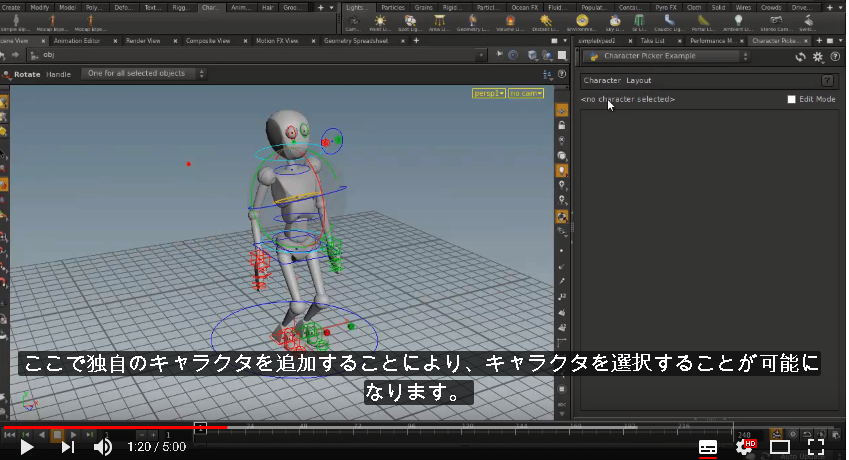Play the YouTube video
849x460 pixels.
[x=27, y=447]
